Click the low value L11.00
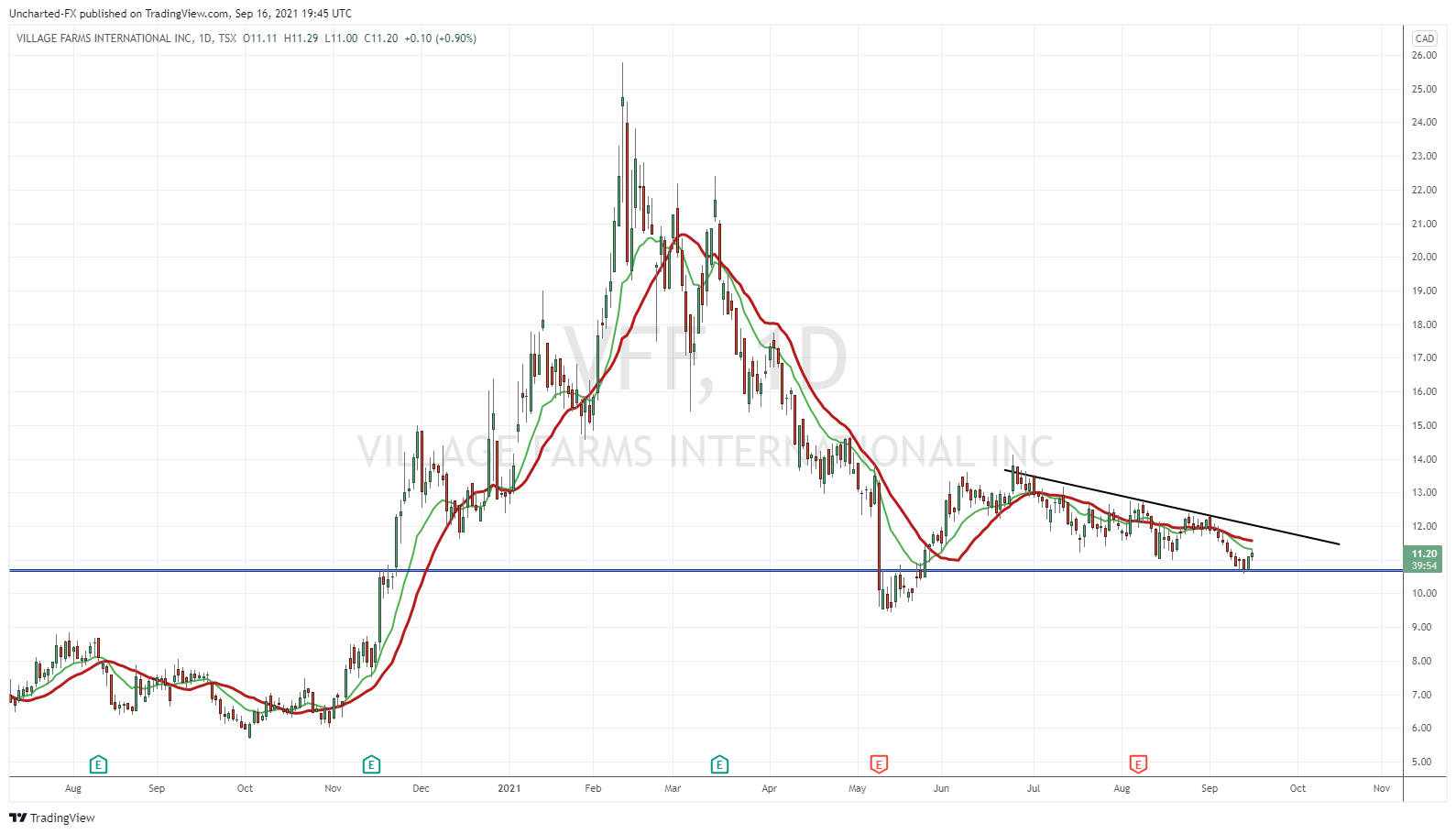Screen dimensions: 1456x834 [342, 38]
